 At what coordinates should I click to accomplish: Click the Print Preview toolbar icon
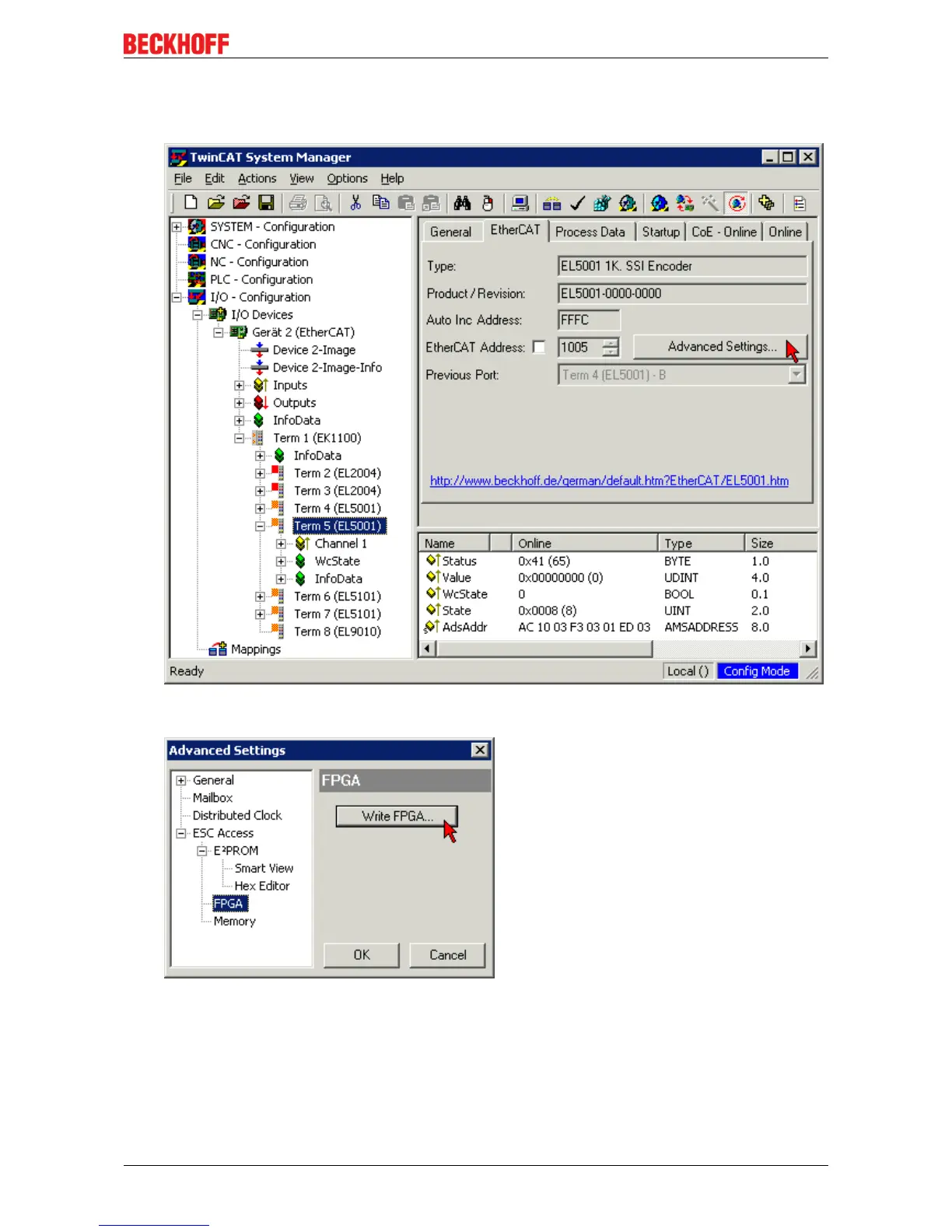coord(323,203)
